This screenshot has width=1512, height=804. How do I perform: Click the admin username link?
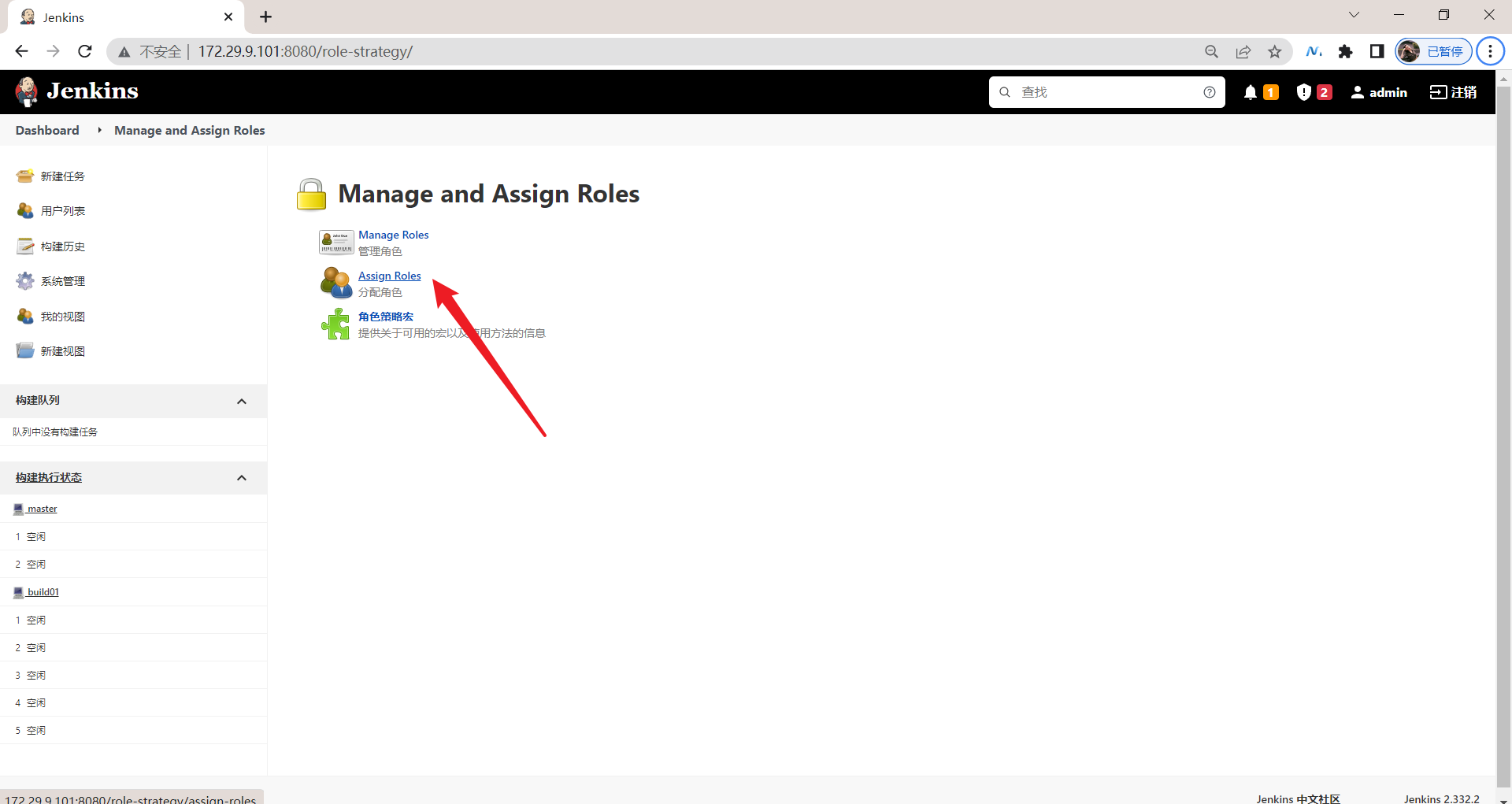click(x=1388, y=92)
